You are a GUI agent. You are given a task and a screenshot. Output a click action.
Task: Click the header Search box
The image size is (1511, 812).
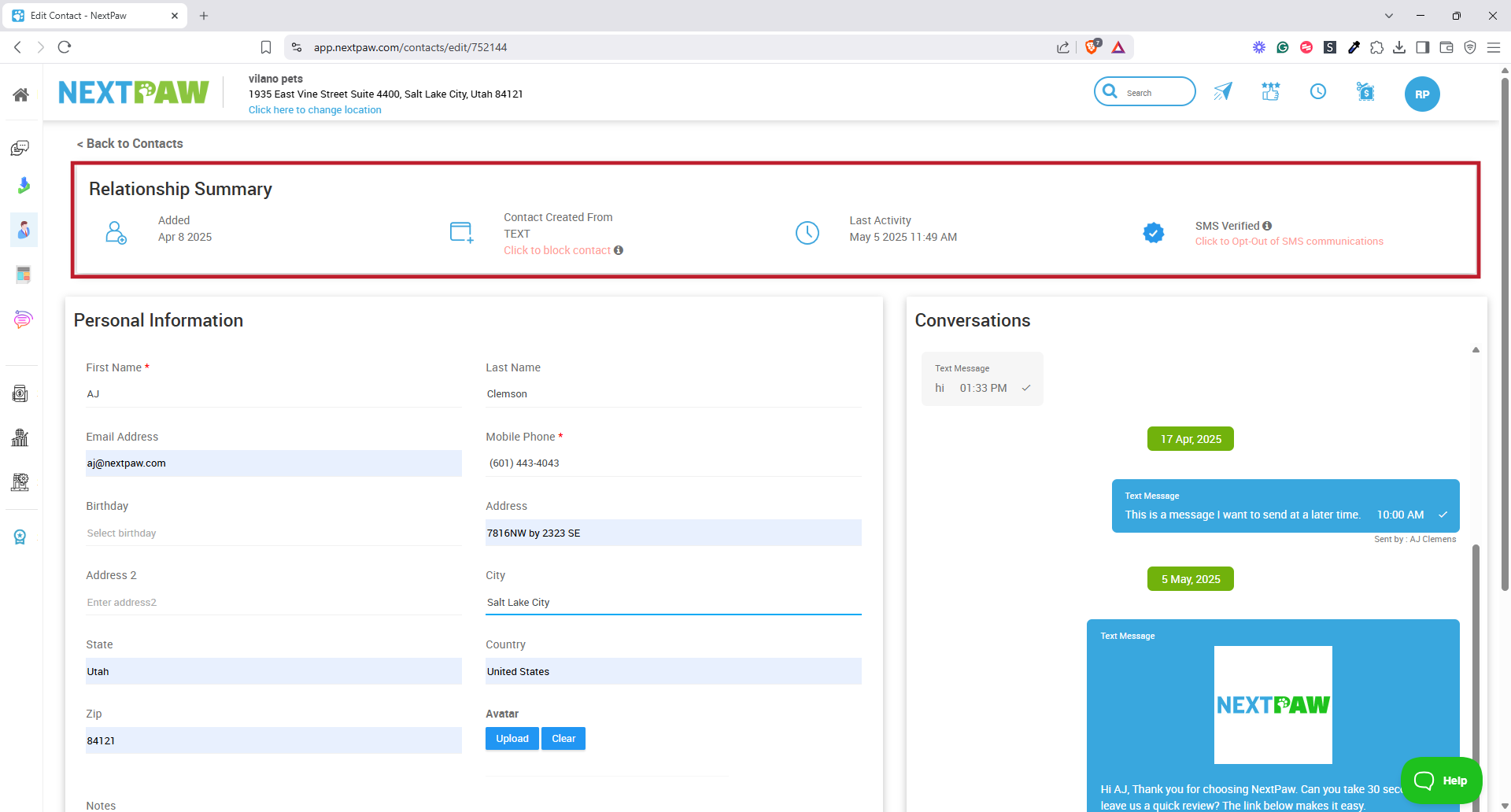click(x=1145, y=91)
